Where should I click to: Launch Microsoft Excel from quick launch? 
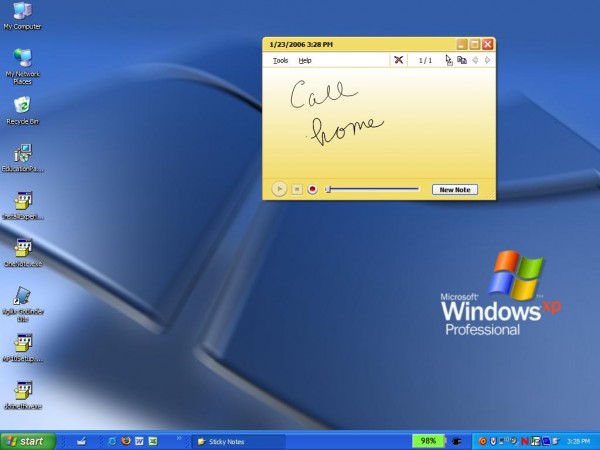153,441
